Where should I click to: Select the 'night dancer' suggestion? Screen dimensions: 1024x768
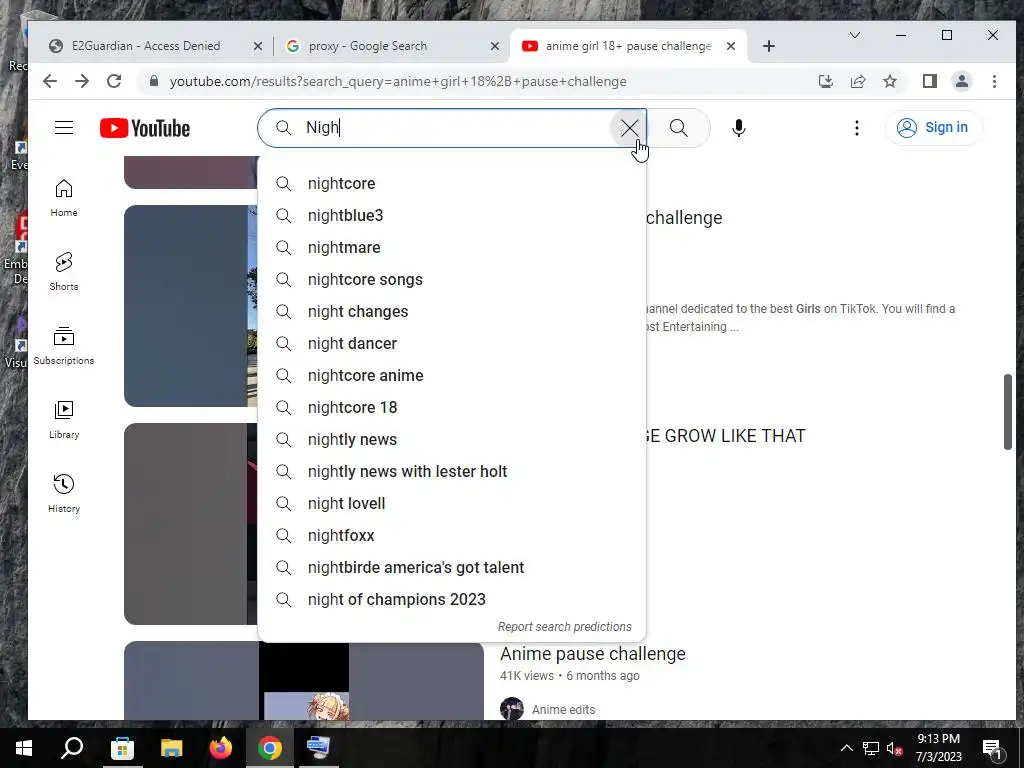pos(451,344)
